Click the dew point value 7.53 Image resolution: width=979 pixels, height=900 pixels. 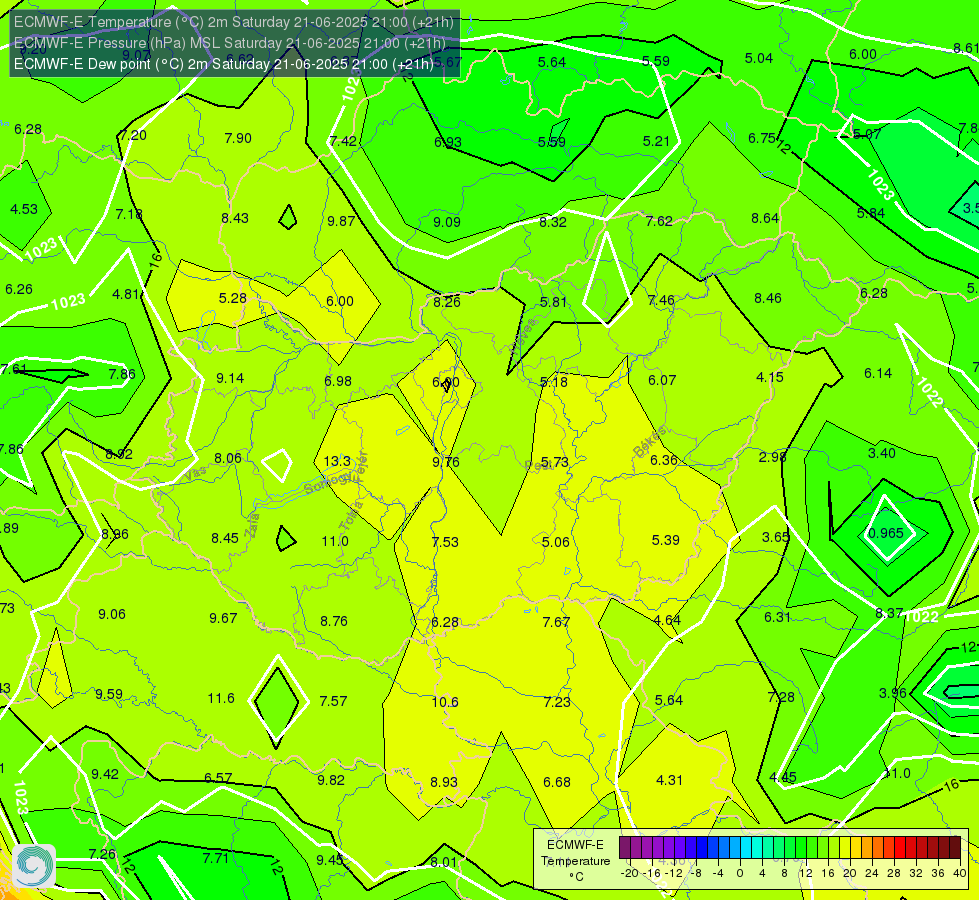(x=445, y=541)
